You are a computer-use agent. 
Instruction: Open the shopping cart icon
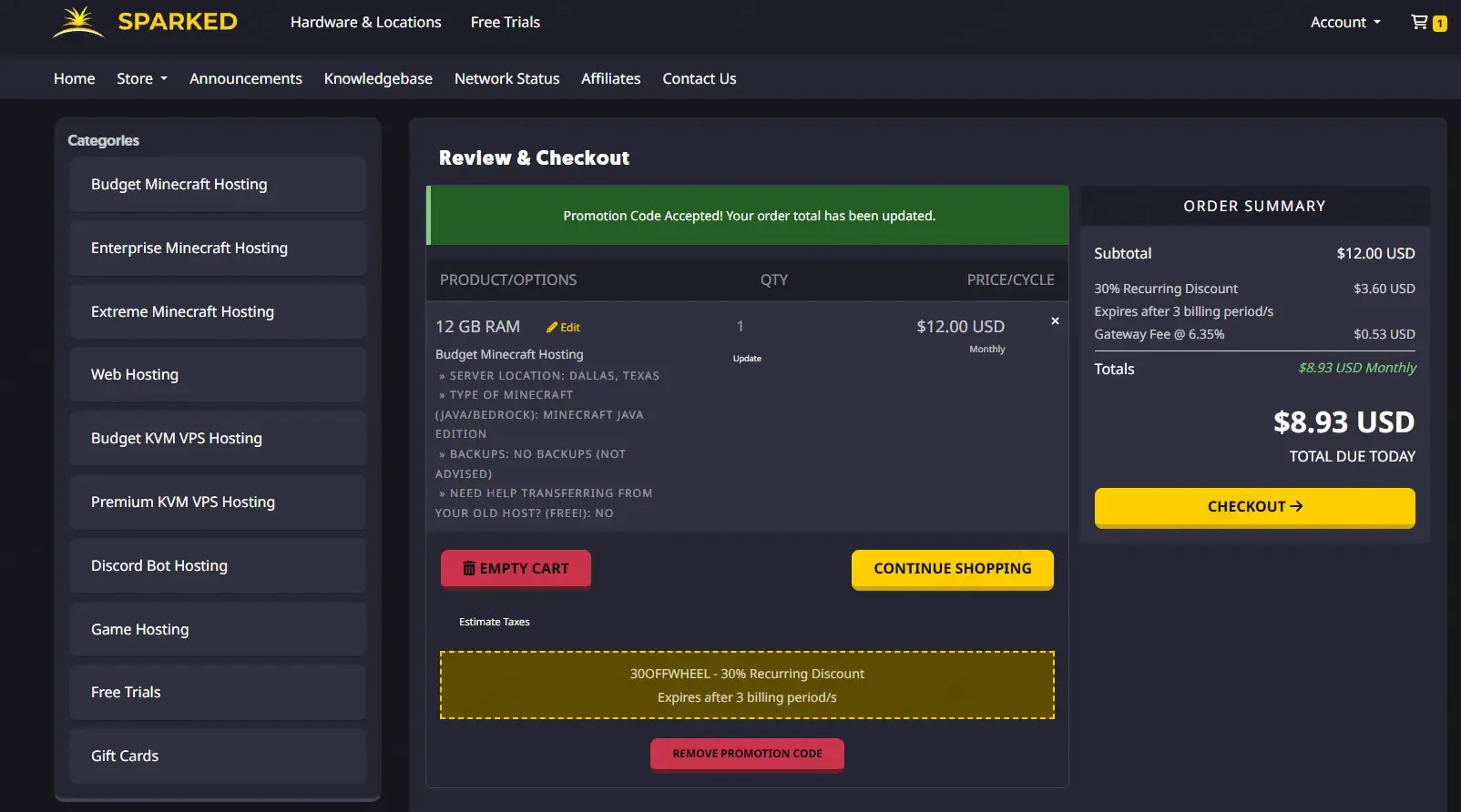point(1427,22)
